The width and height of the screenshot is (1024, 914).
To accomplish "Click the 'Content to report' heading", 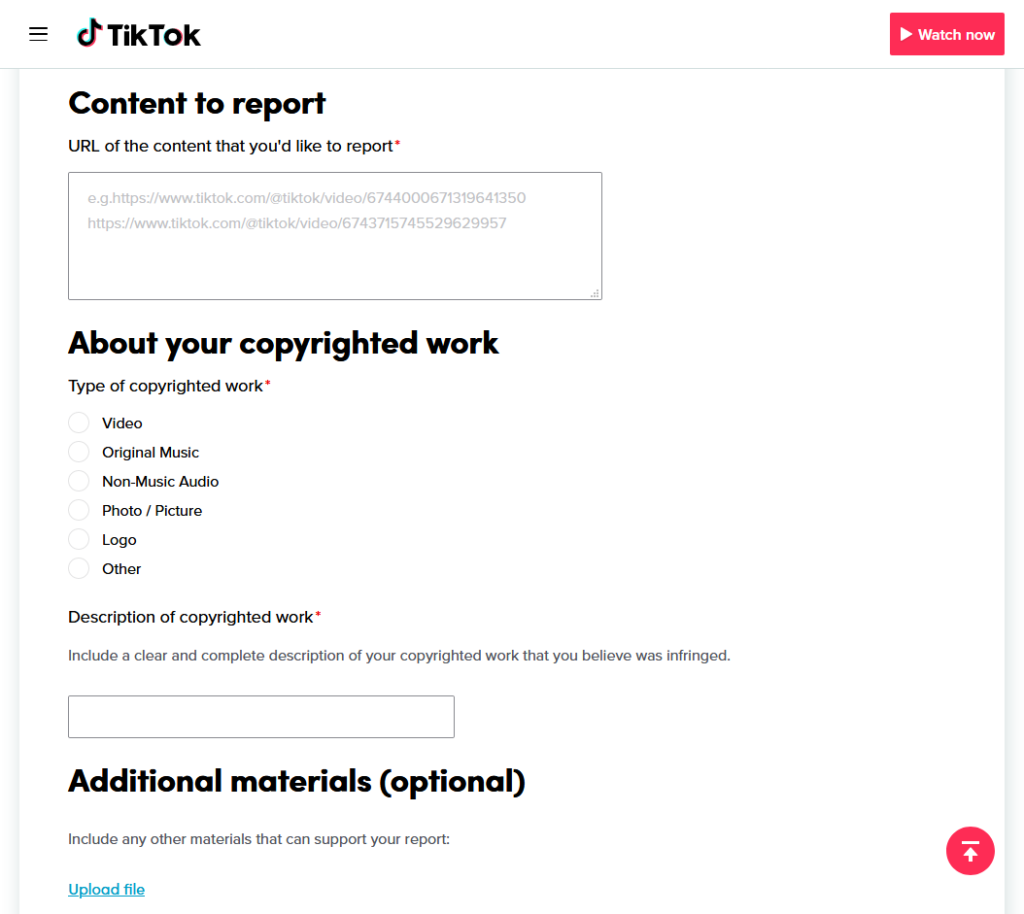I will point(197,104).
